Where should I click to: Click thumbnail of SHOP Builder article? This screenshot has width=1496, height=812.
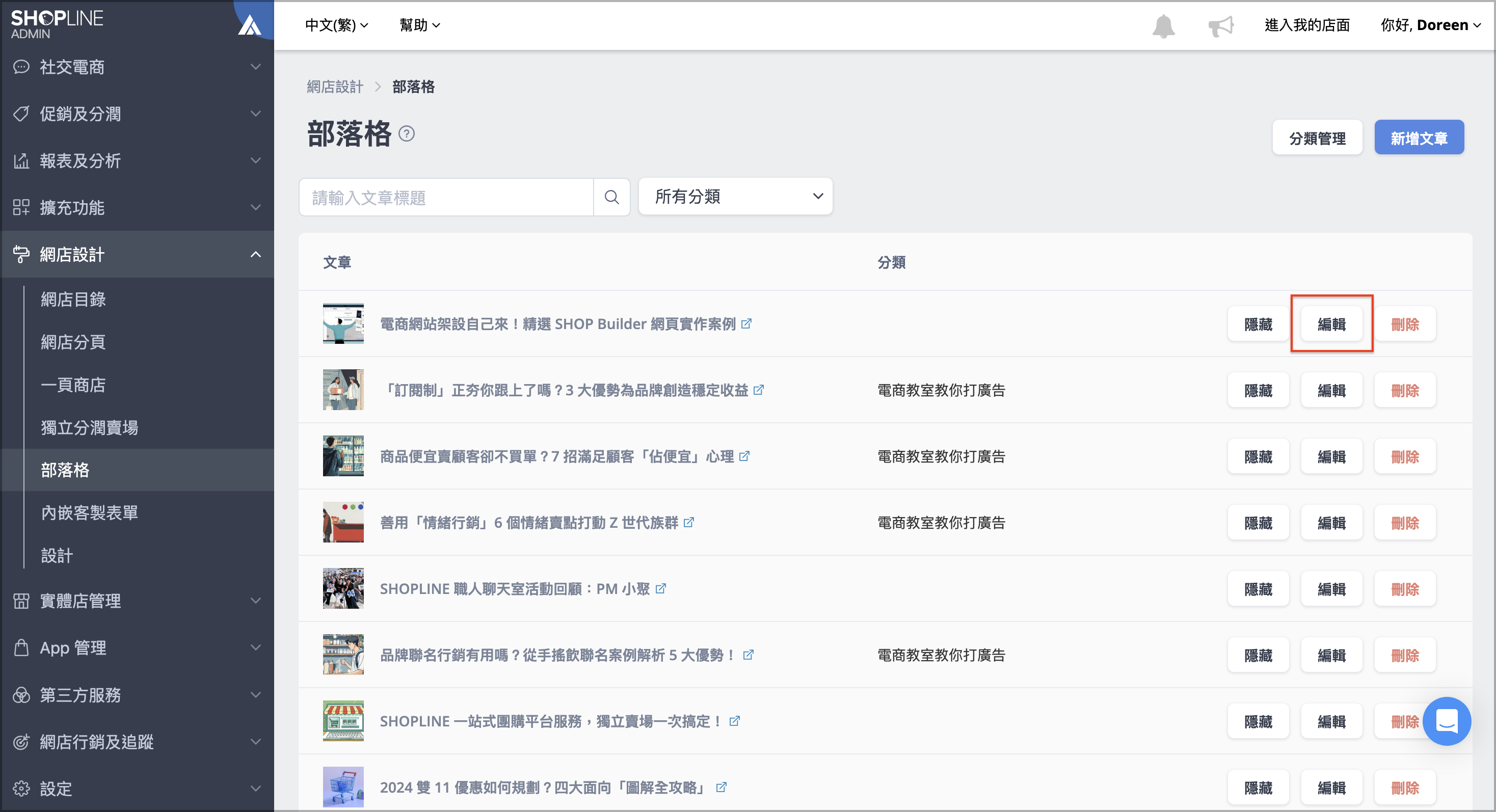coord(343,323)
